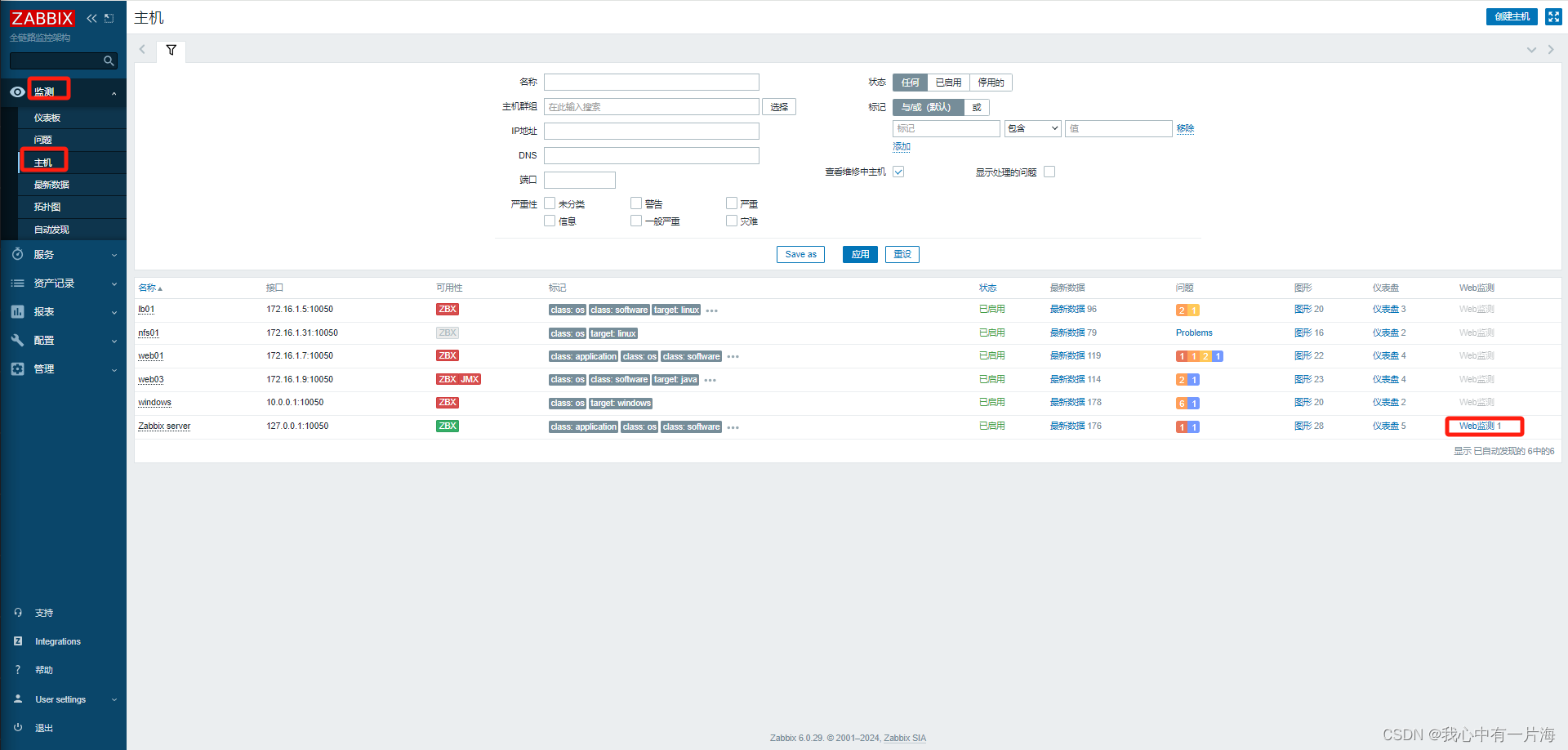Screen dimensions: 1568x750
Task: Show more tags for Zabbix server ellipsis
Action: [x=733, y=427]
